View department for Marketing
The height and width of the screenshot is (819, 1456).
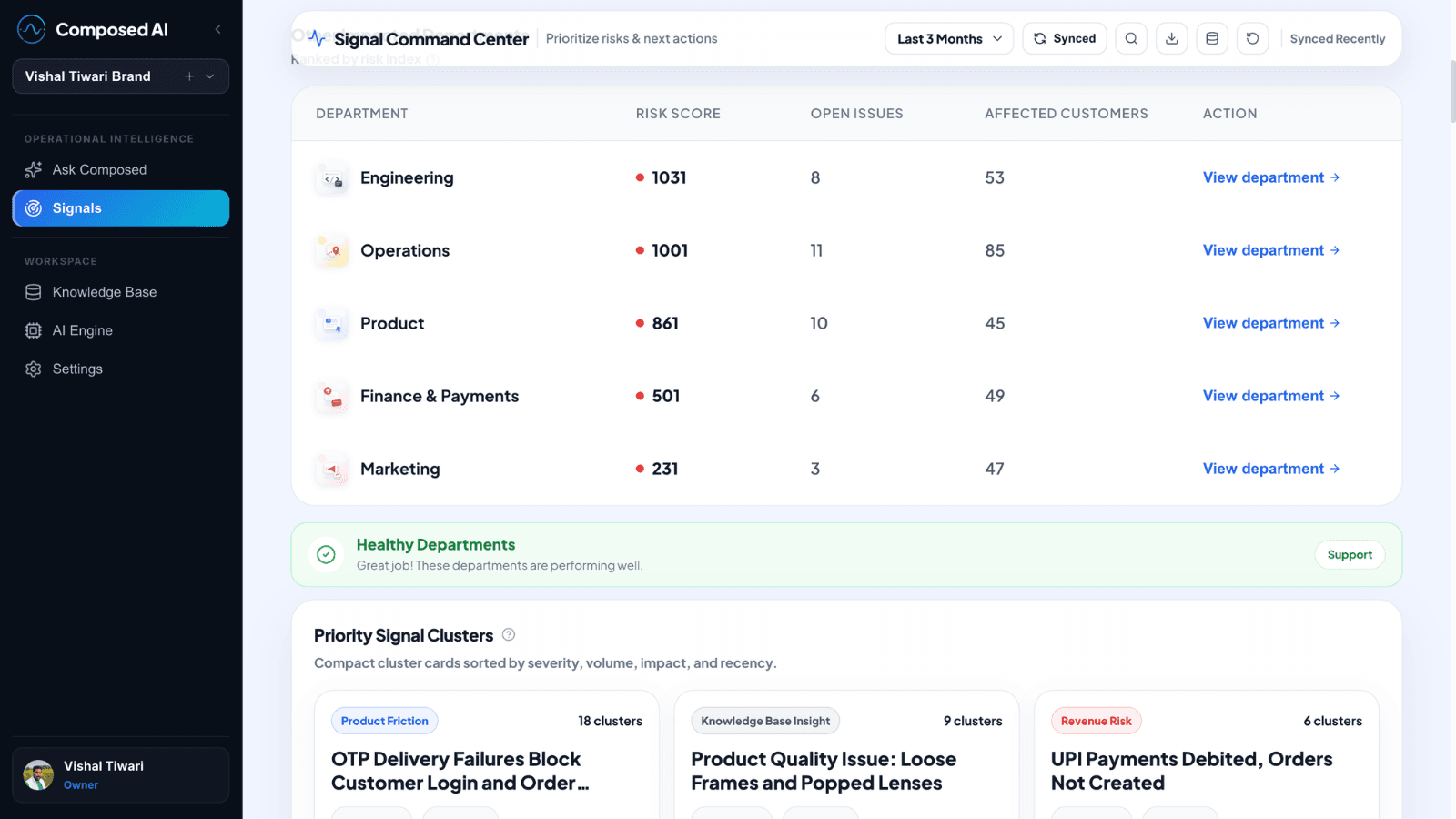(x=1271, y=469)
